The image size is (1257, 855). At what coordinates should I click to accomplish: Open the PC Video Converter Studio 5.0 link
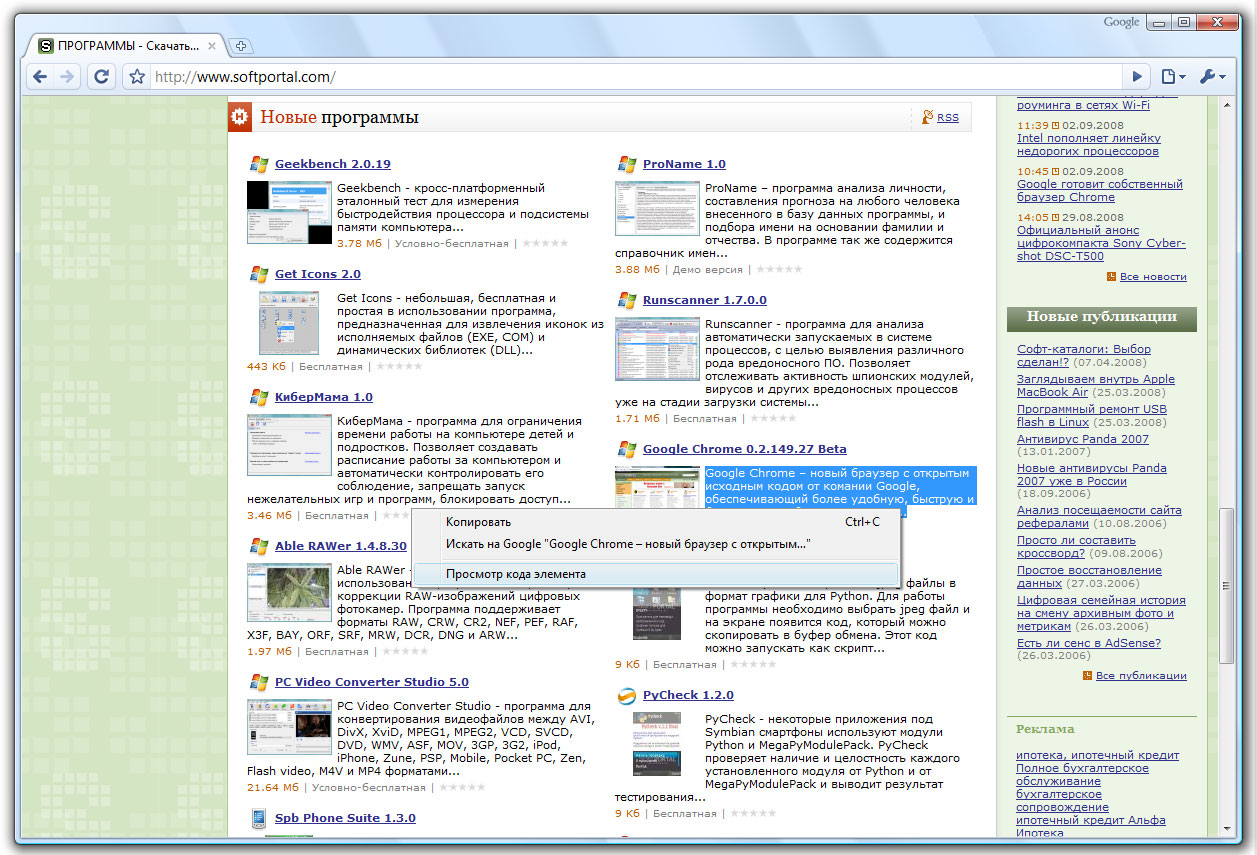pyautogui.click(x=372, y=682)
